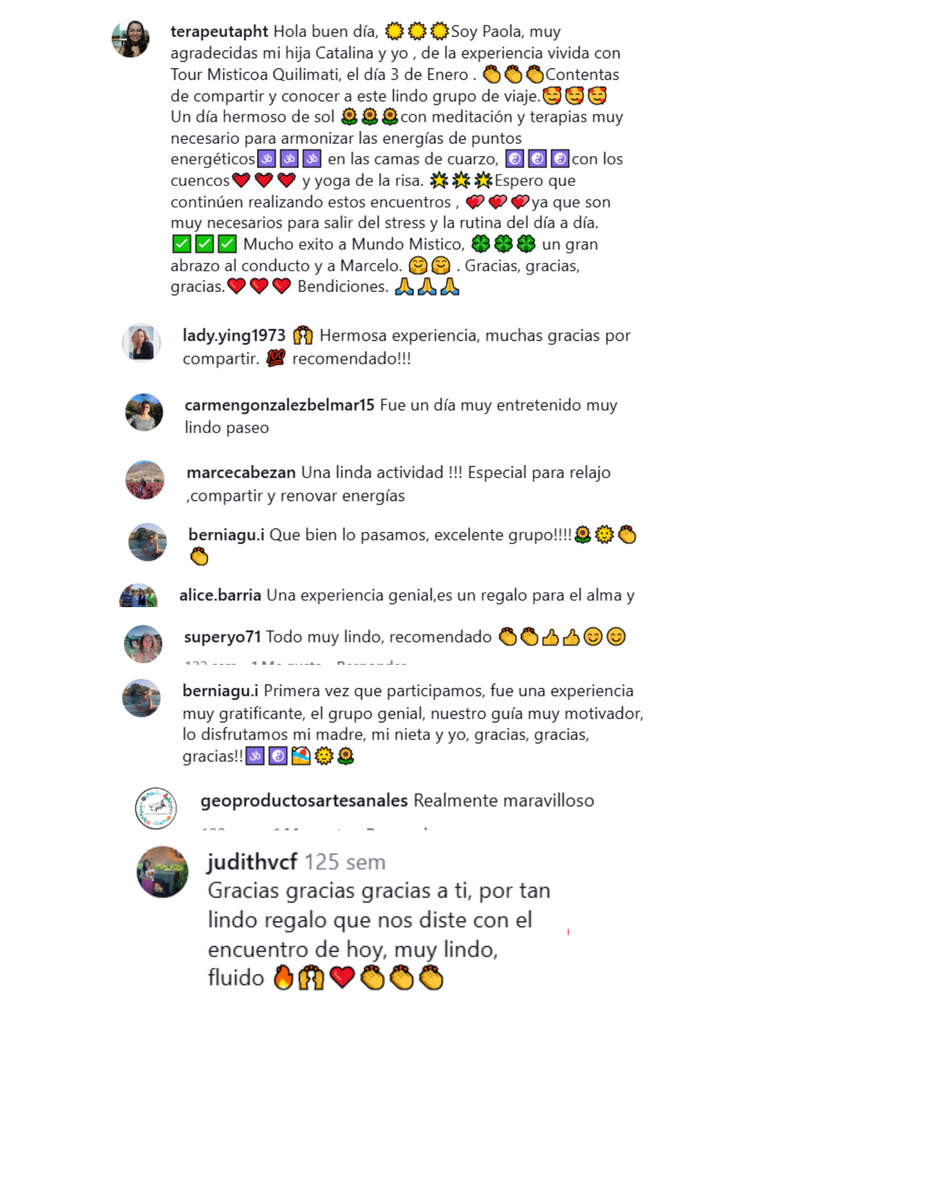Select the marcecabezan username link
The height and width of the screenshot is (1200, 927).
(241, 473)
